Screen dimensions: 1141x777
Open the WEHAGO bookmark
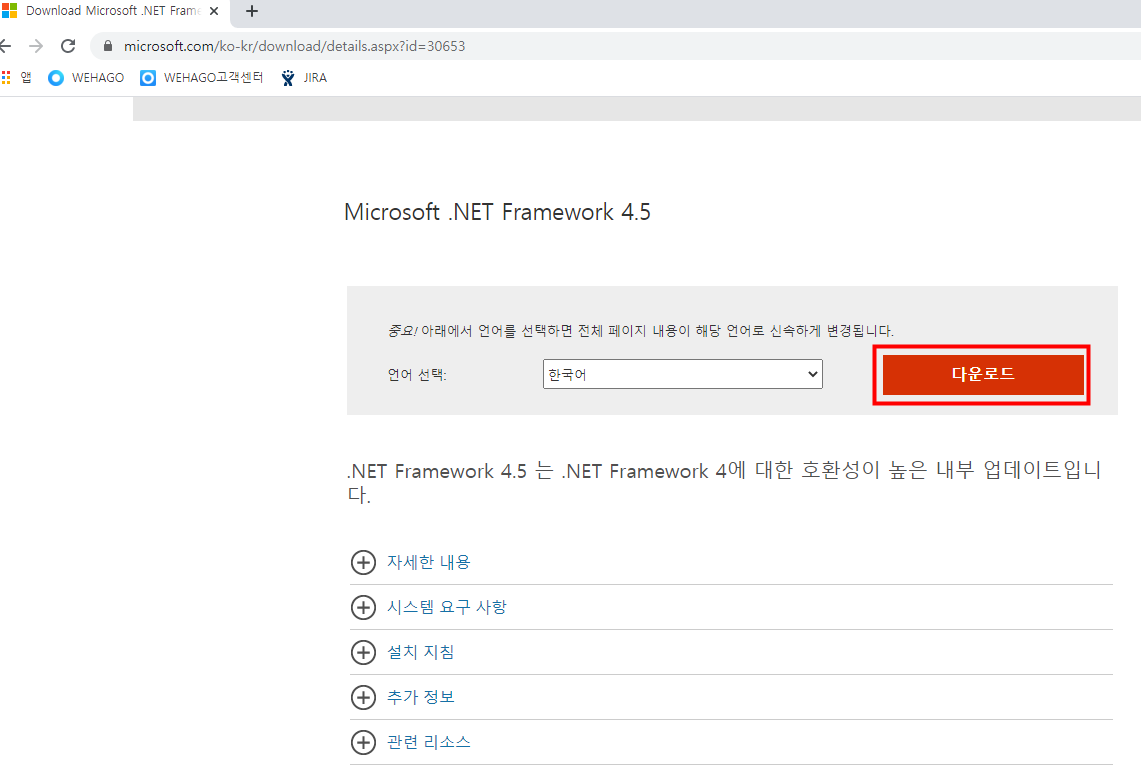(86, 77)
